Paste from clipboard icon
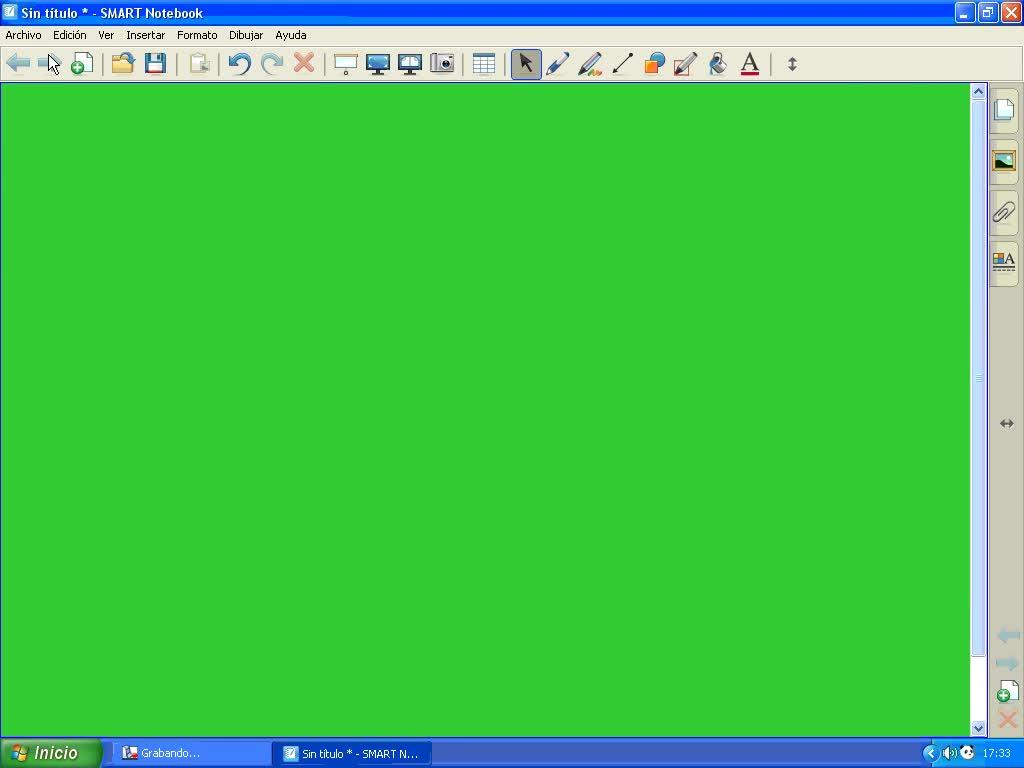The width and height of the screenshot is (1024, 768). (199, 63)
